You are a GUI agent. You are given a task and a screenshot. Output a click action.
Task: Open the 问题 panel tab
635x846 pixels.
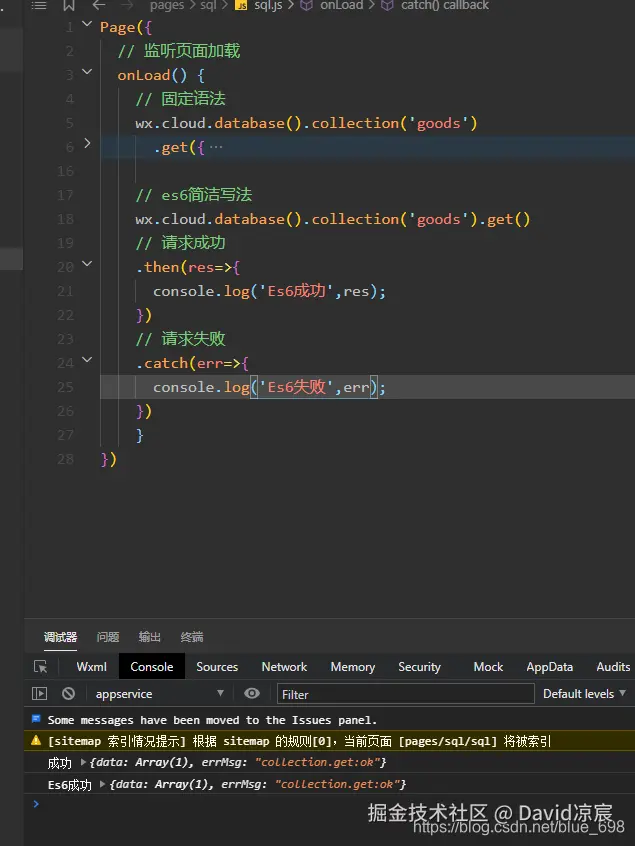click(108, 637)
